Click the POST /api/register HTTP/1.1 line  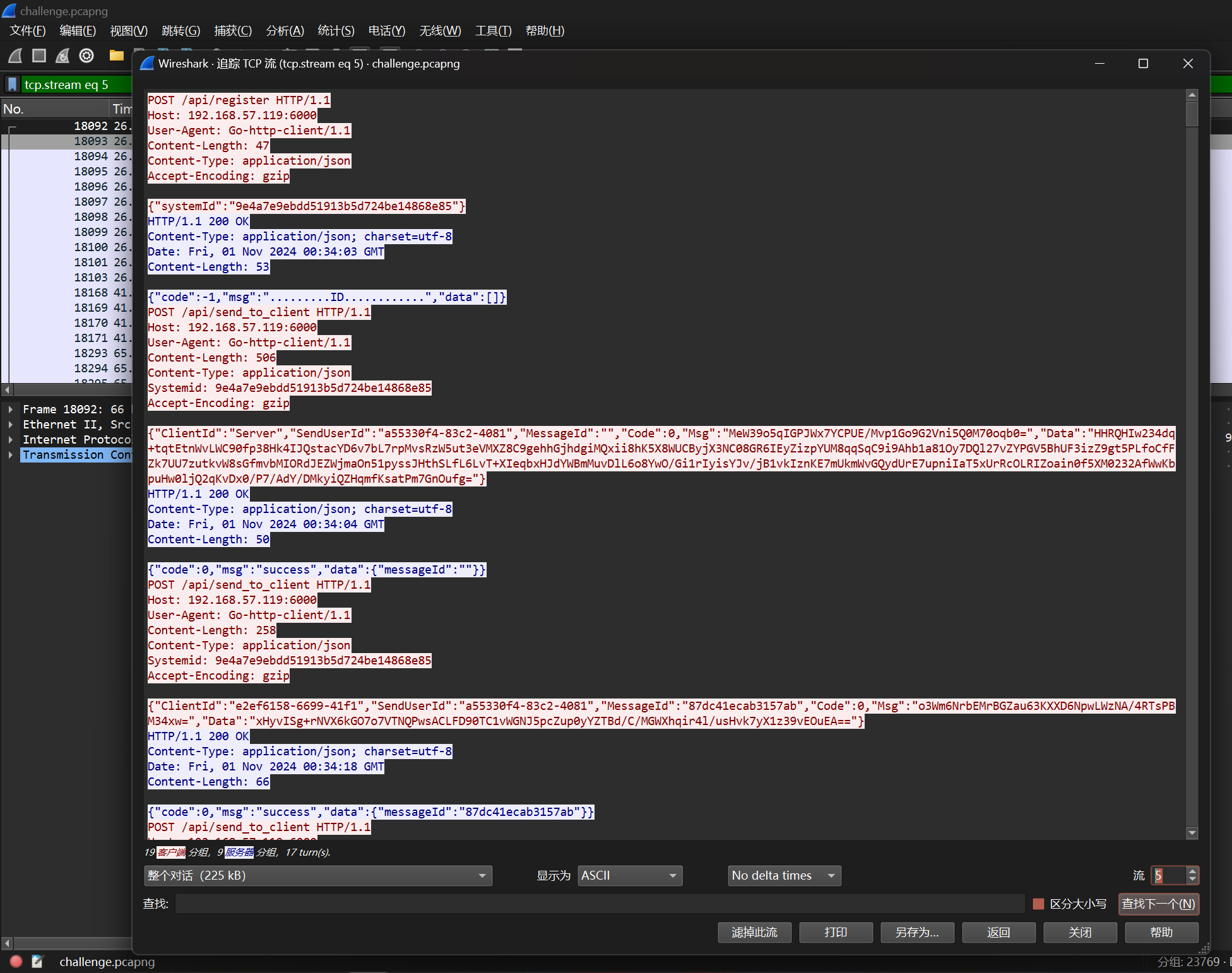point(239,100)
